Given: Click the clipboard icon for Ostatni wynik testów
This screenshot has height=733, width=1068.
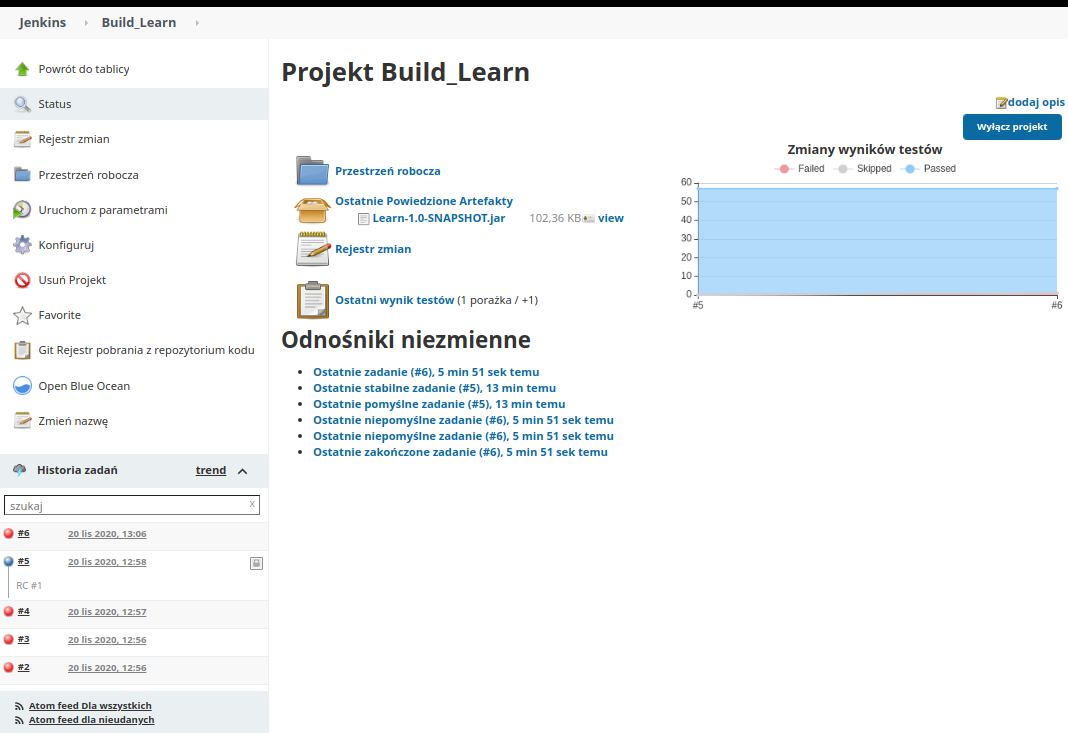Looking at the screenshot, I should pyautogui.click(x=313, y=300).
